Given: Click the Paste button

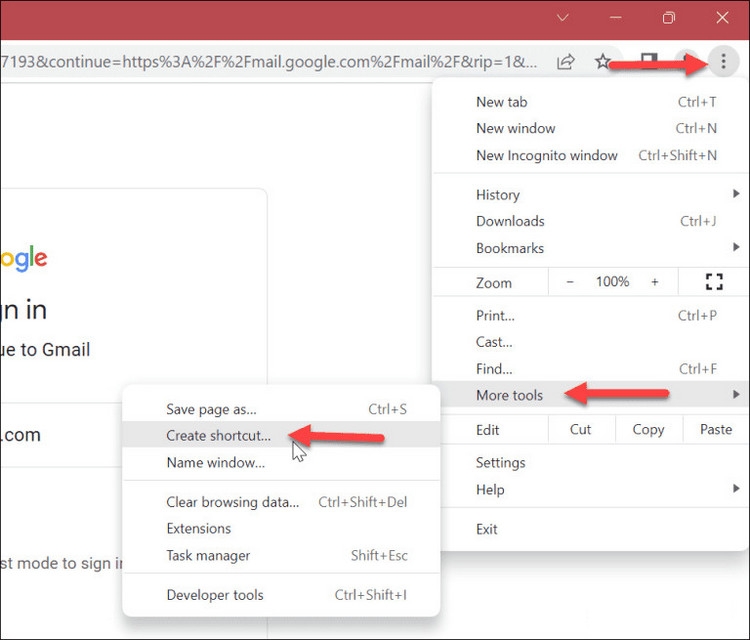Looking at the screenshot, I should pos(716,430).
